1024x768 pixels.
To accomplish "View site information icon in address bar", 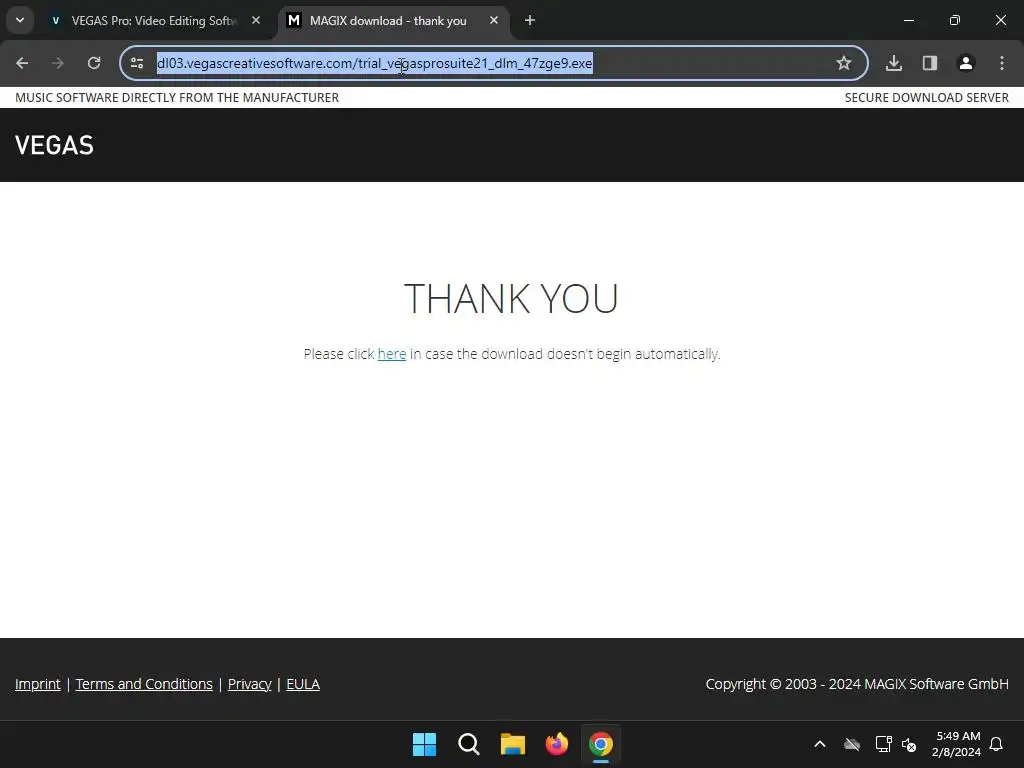I will coord(137,63).
